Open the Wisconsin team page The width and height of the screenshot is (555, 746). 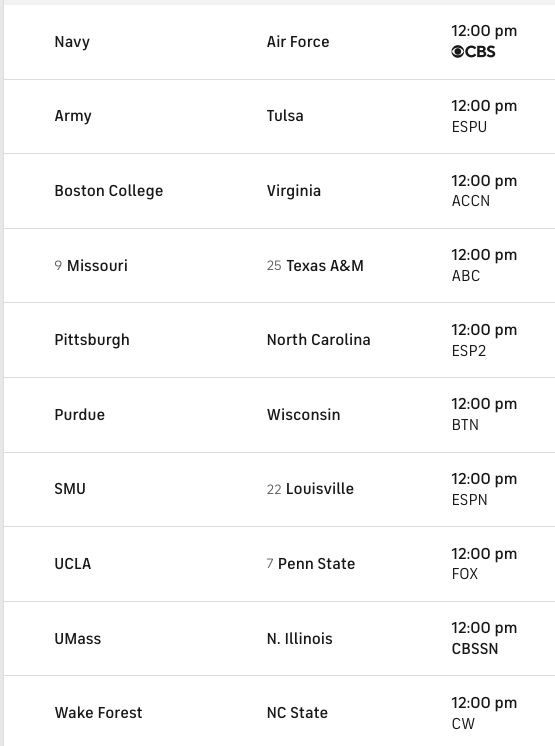(303, 415)
